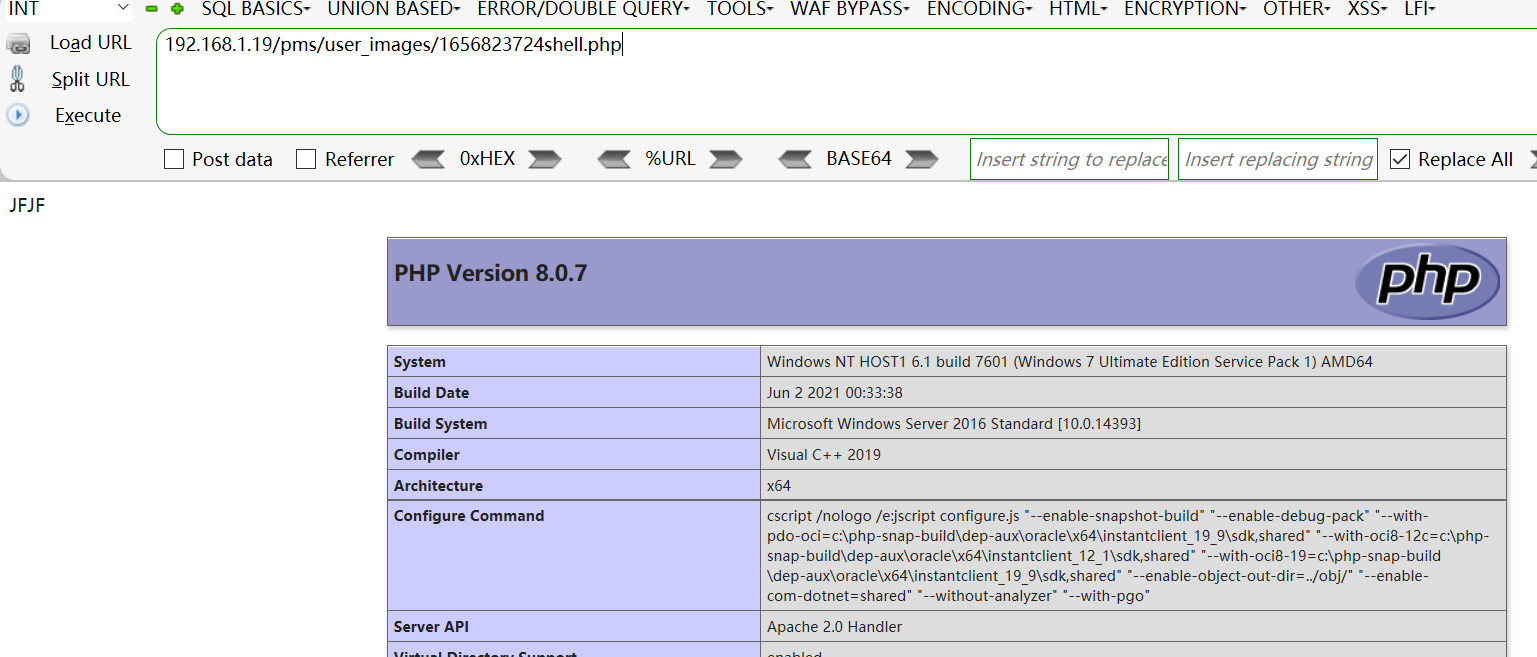
Task: Click left arrow beside %URL
Action: pyautogui.click(x=614, y=159)
